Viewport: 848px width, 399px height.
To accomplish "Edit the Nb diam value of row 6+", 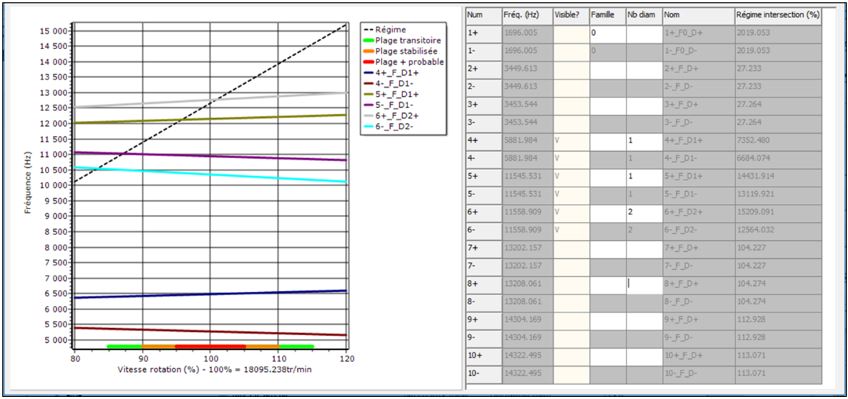I will pyautogui.click(x=644, y=212).
